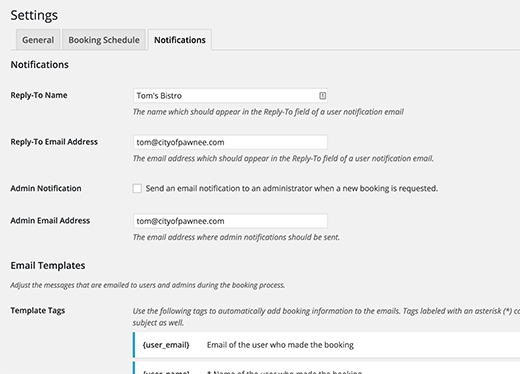Image resolution: width=520 pixels, height=374 pixels.
Task: Click the autofill icon in the Reply-To Name field
Action: (x=322, y=96)
